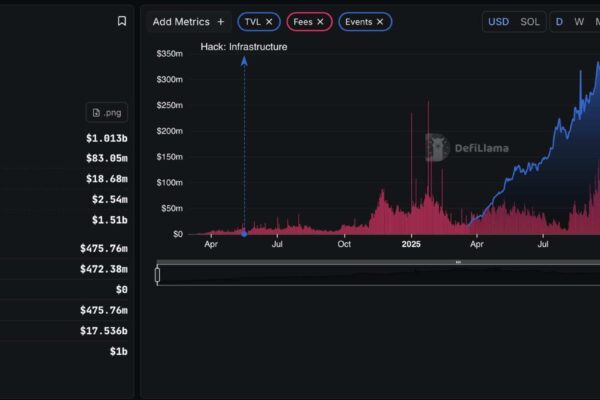Click the plus icon in Add Metrics
The height and width of the screenshot is (400, 600).
coord(221,21)
